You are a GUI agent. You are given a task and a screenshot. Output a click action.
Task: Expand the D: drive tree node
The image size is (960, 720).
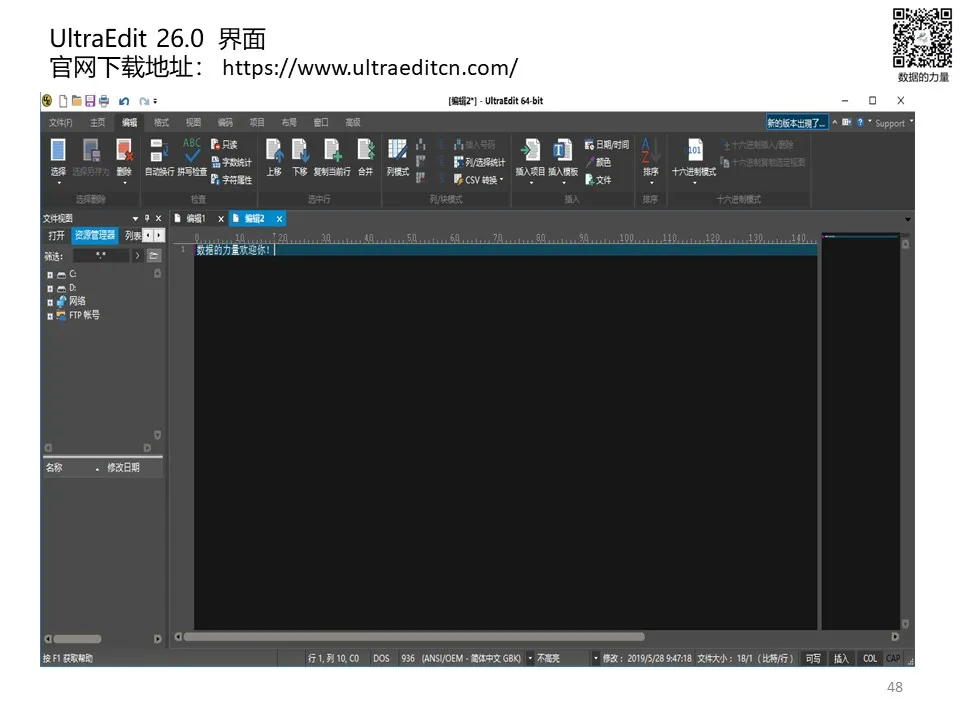coord(50,288)
